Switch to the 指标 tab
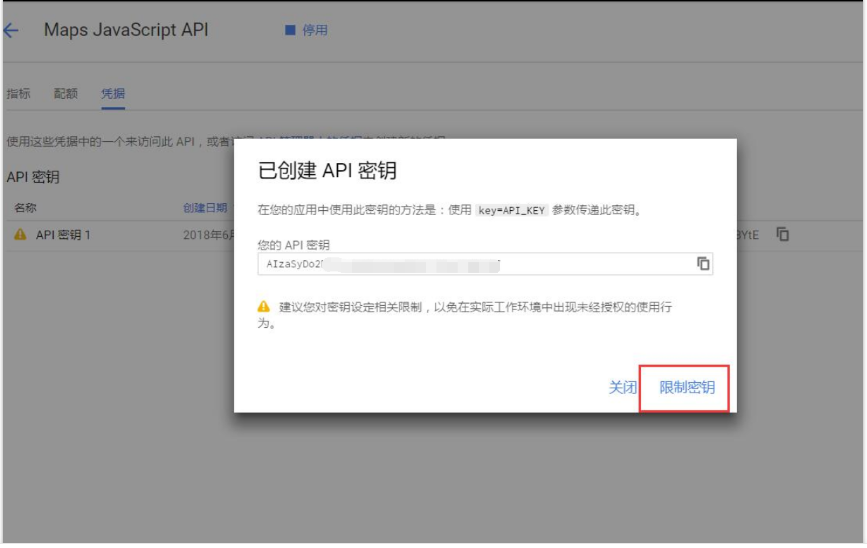Screen dimensions: 867x548 pyautogui.click(x=18, y=93)
